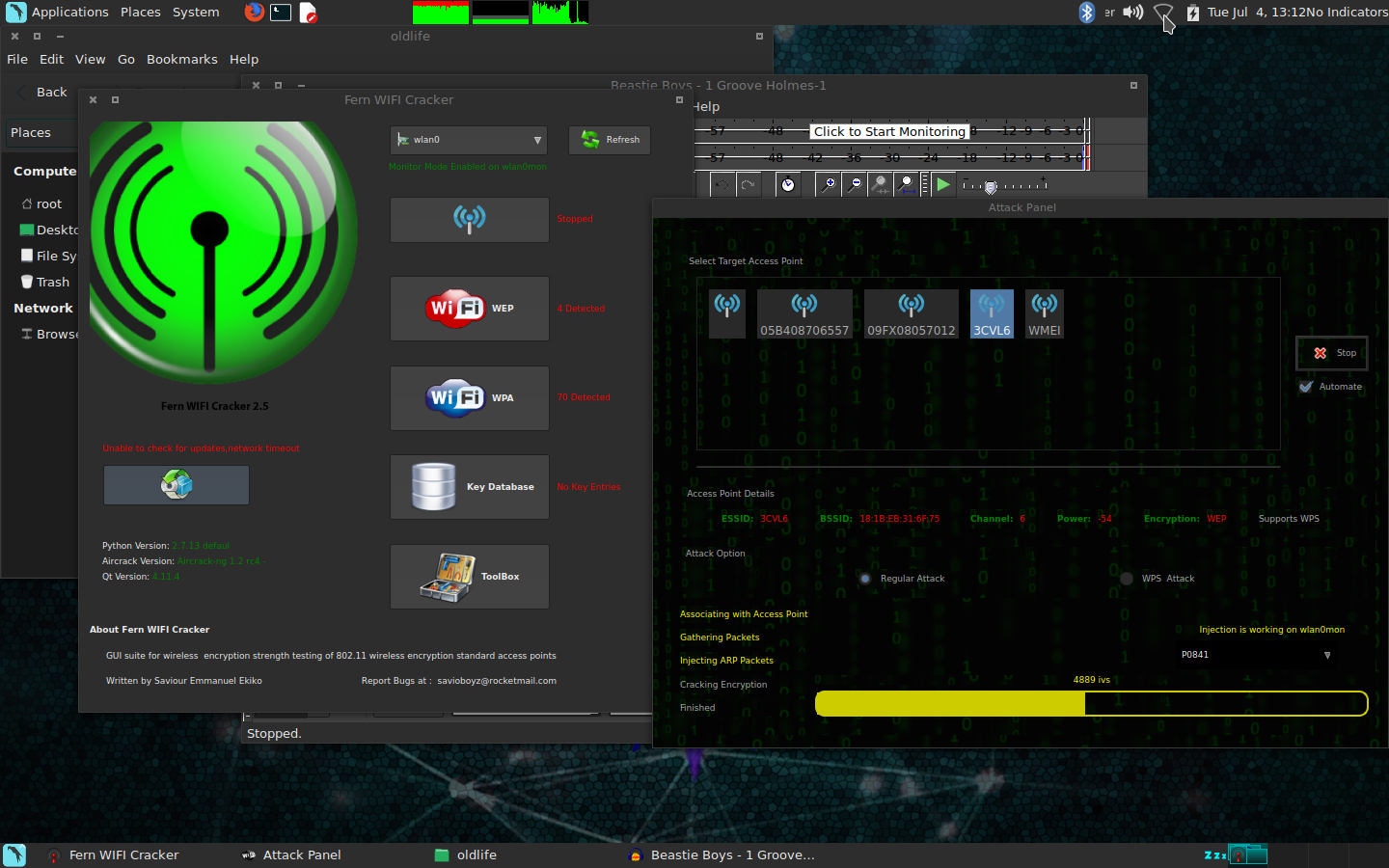Click Audacity redo arrow
This screenshot has height=868, width=1389.
click(748, 184)
